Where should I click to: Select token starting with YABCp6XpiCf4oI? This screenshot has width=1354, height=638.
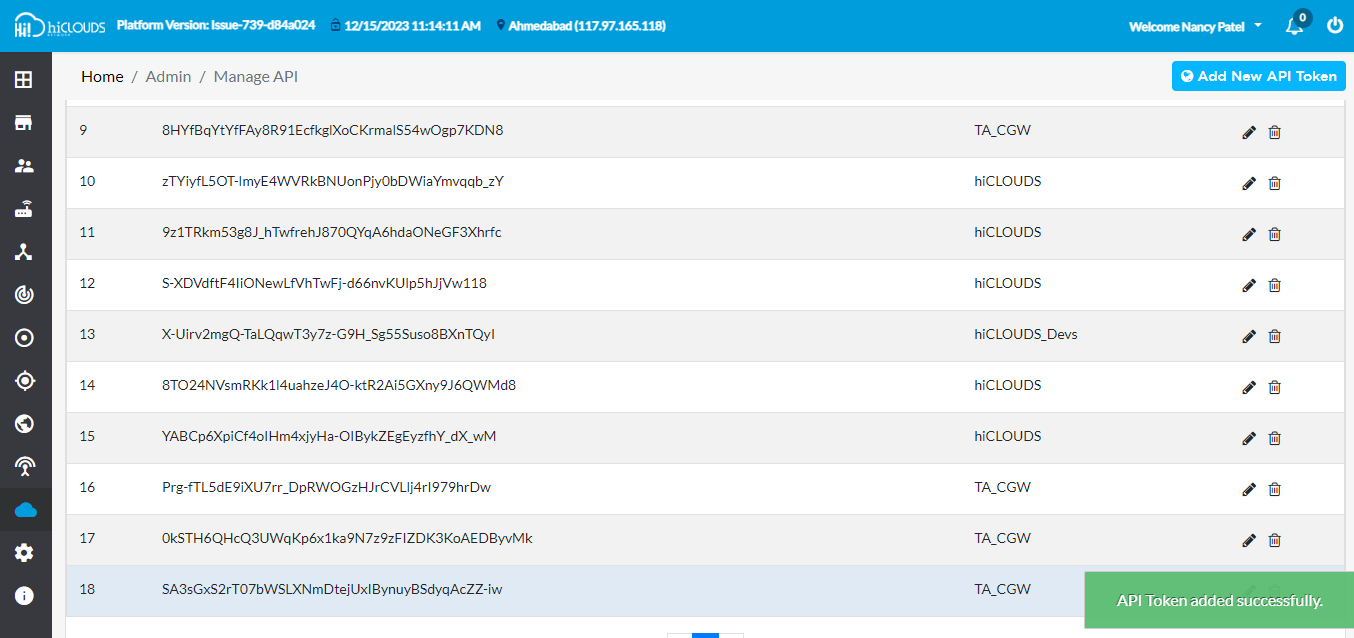[329, 436]
